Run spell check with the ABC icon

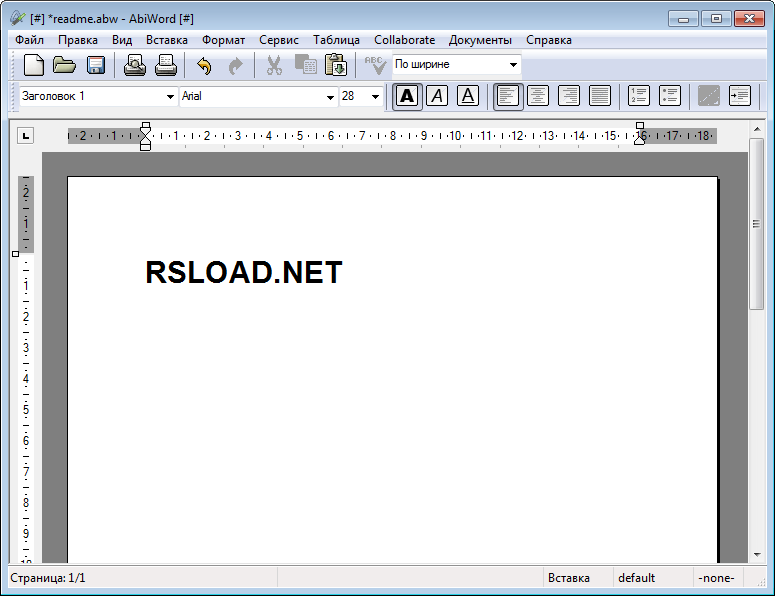(x=375, y=65)
